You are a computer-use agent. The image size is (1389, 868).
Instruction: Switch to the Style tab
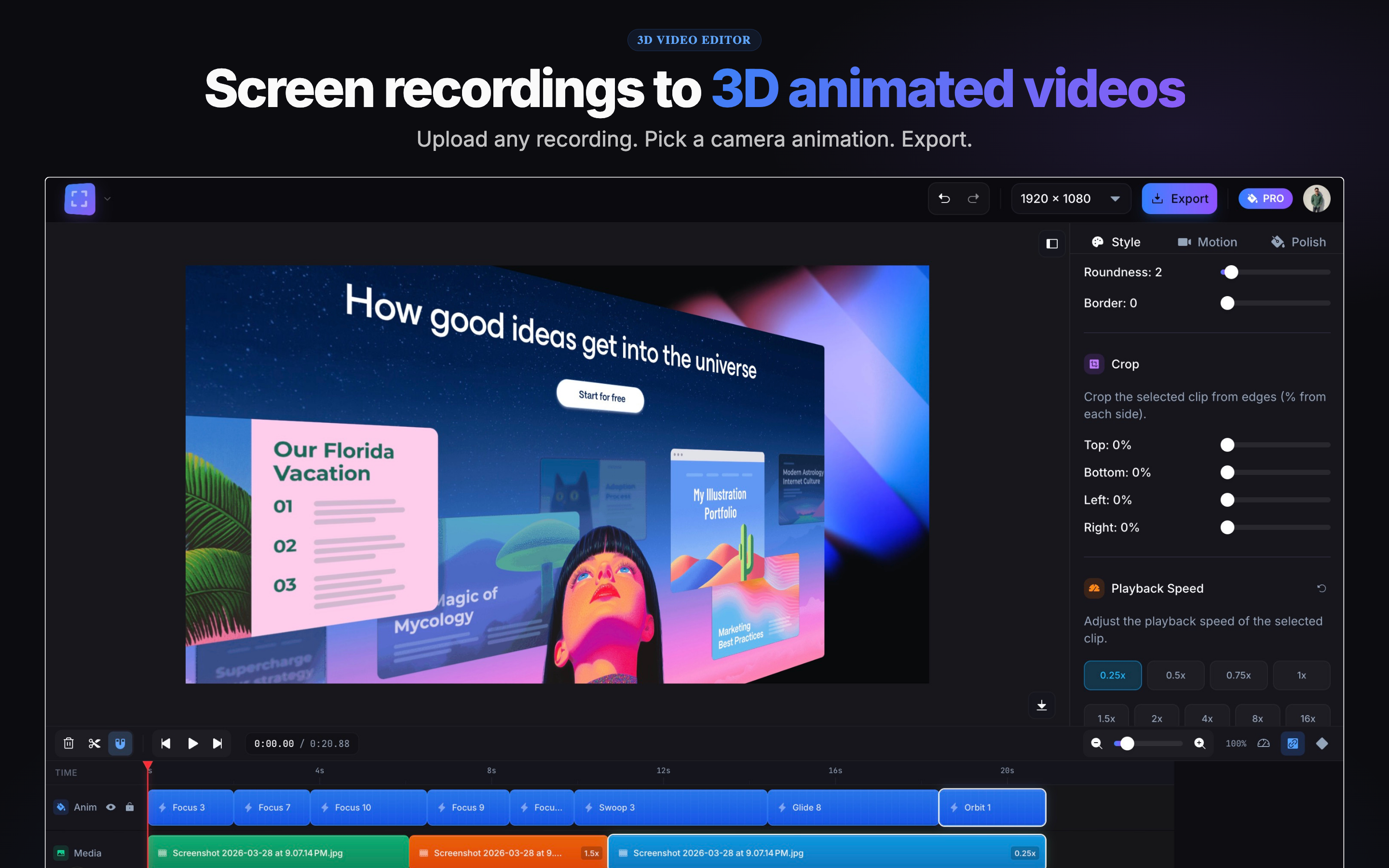[x=1116, y=242]
